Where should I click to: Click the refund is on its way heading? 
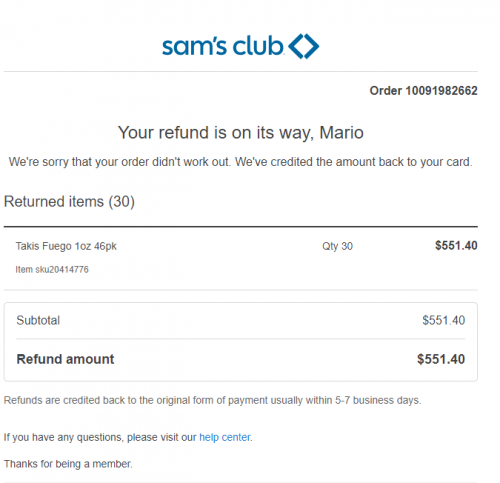click(241, 133)
